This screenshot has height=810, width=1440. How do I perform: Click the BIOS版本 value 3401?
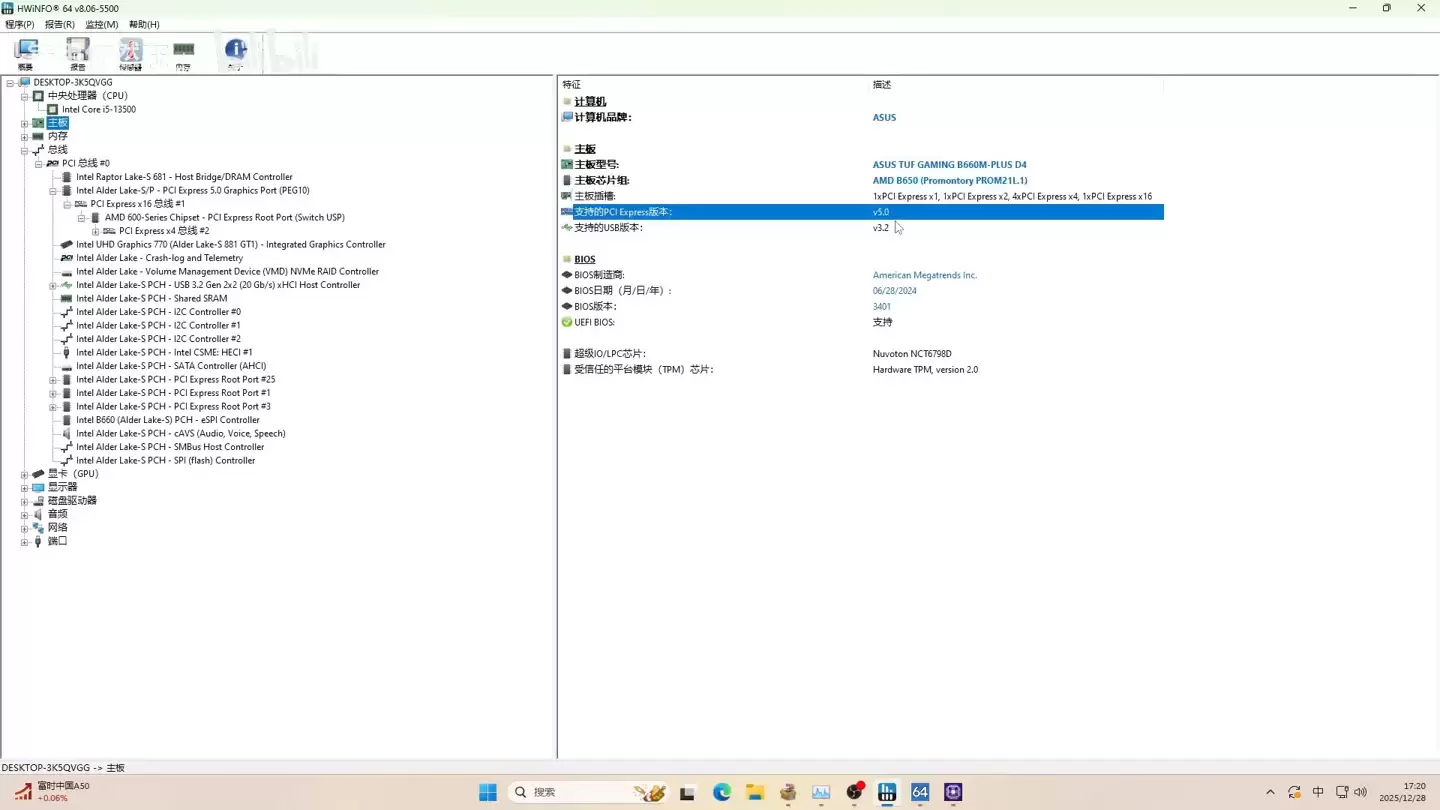(x=881, y=306)
